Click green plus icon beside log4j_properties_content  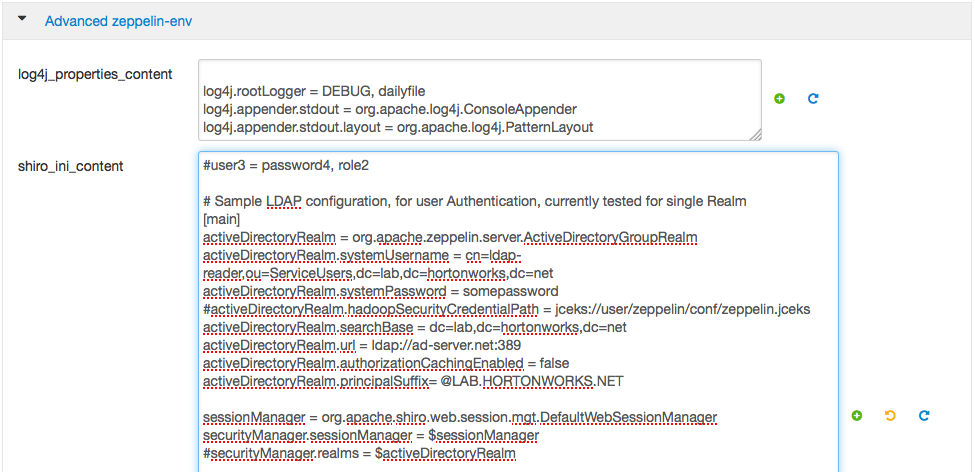[x=779, y=99]
